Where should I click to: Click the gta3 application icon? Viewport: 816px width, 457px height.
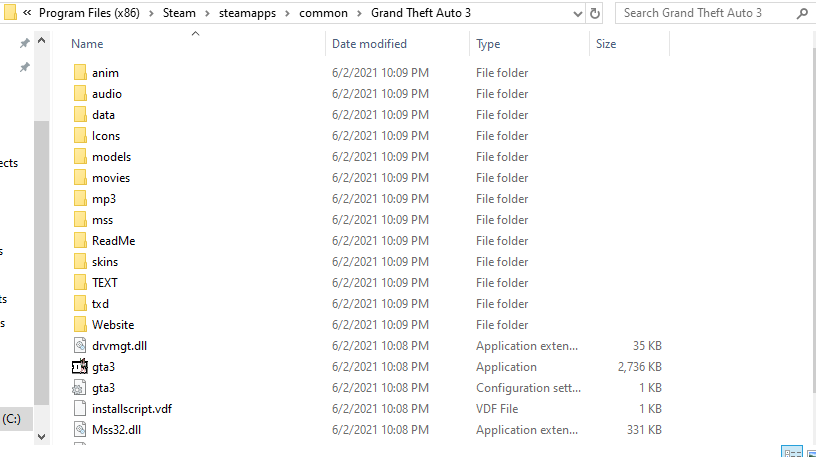click(x=81, y=367)
